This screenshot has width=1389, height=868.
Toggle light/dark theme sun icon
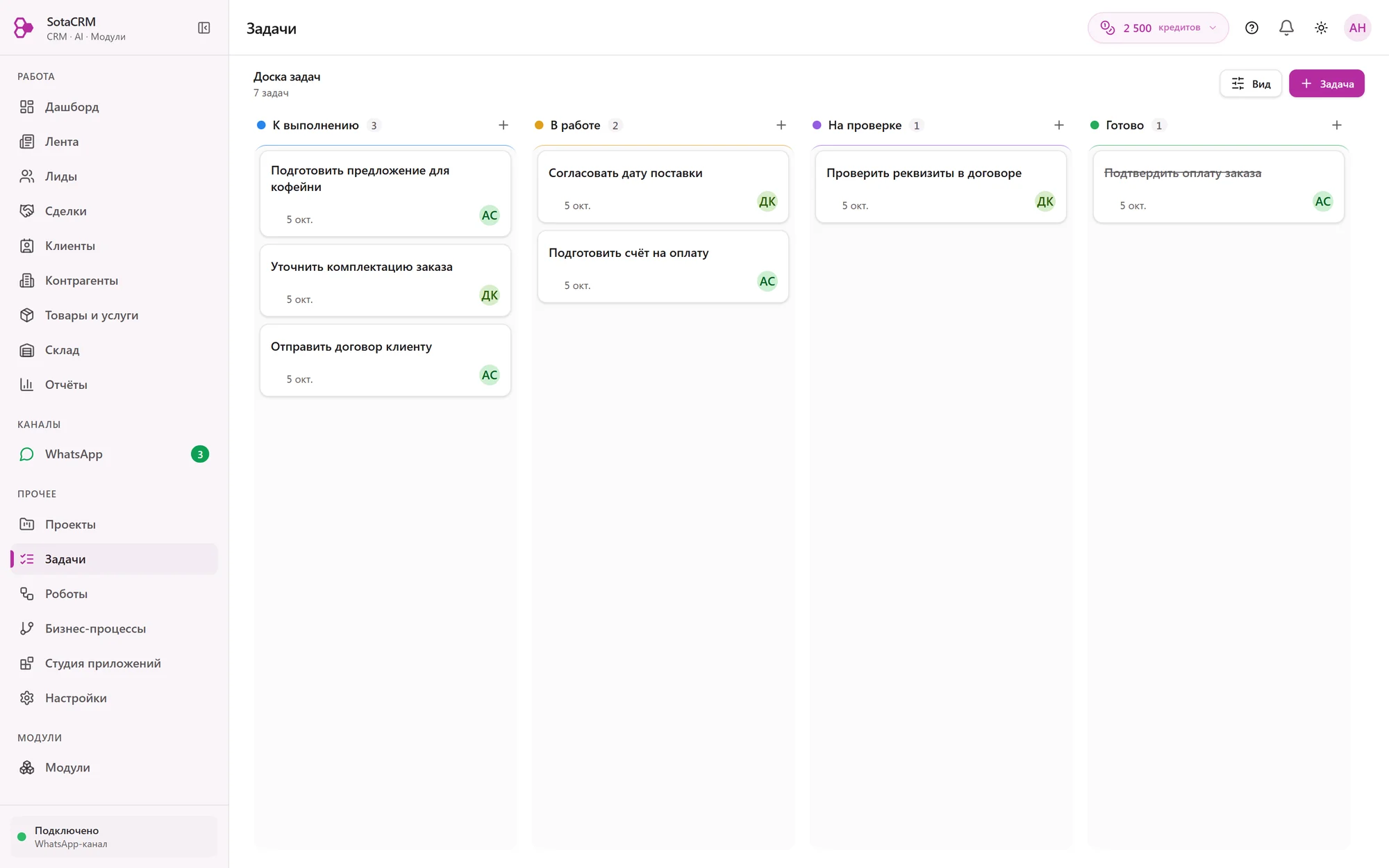pyautogui.click(x=1321, y=28)
